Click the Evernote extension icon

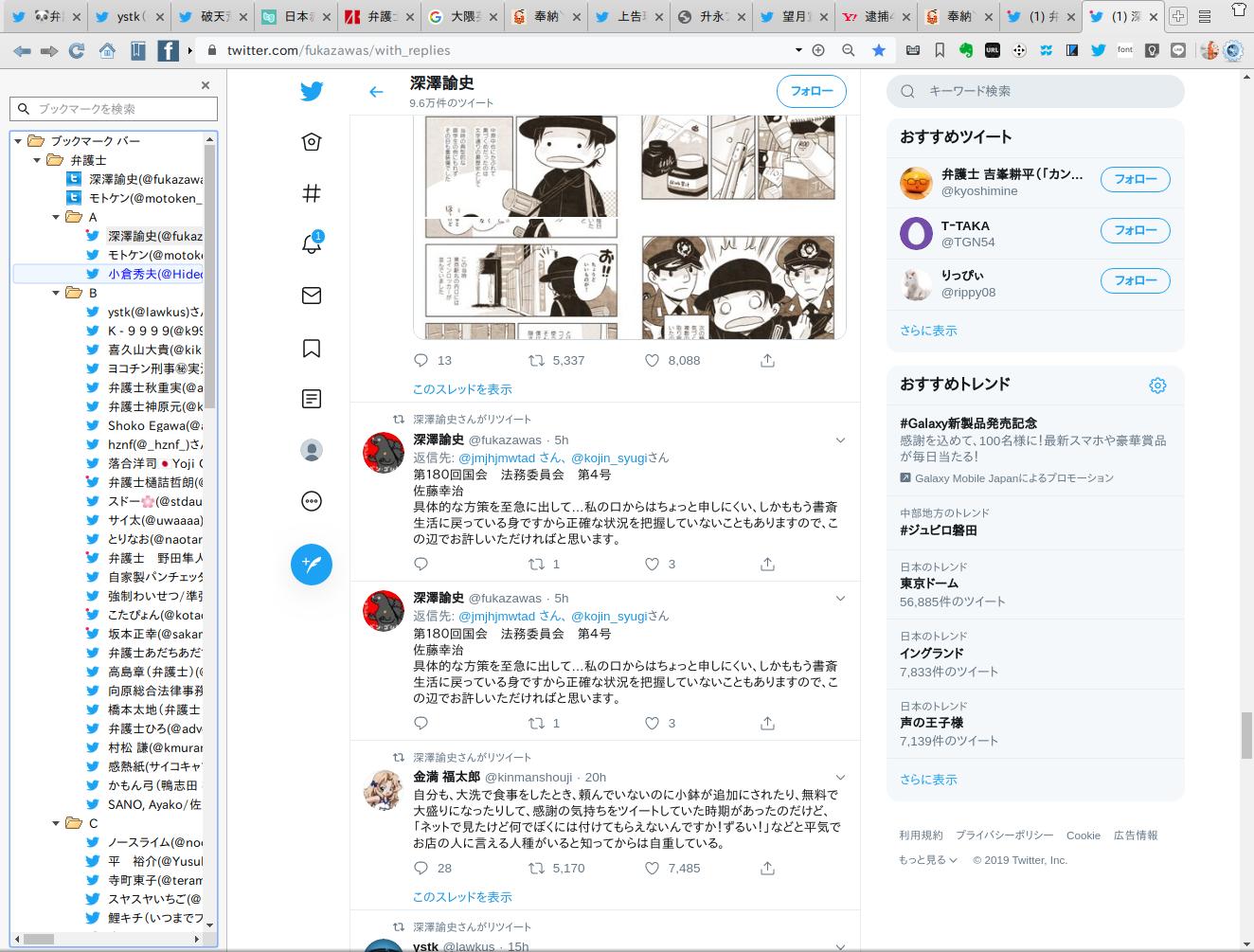(x=966, y=50)
